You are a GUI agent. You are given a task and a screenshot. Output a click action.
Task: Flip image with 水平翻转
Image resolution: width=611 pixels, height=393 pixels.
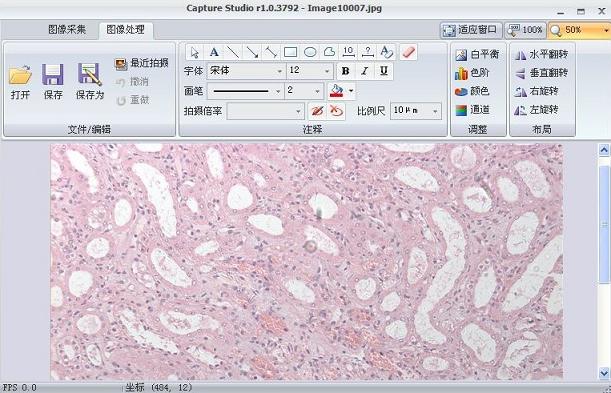coord(541,55)
